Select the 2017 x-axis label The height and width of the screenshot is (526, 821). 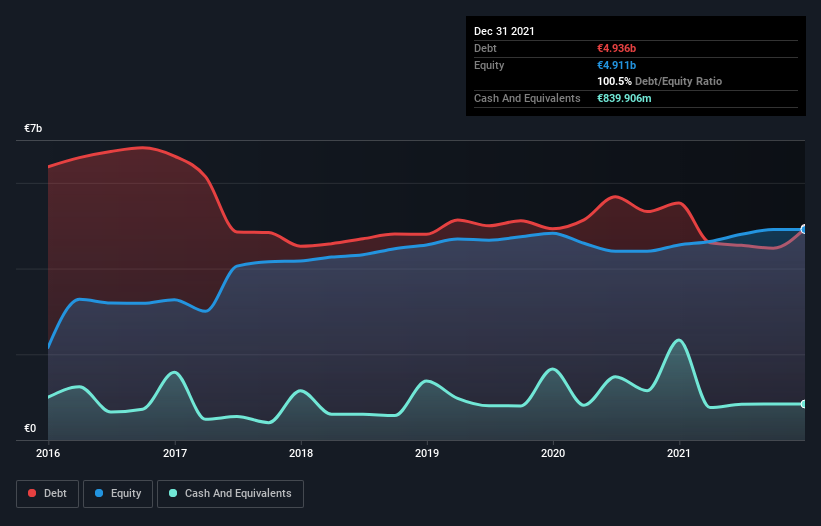[175, 453]
